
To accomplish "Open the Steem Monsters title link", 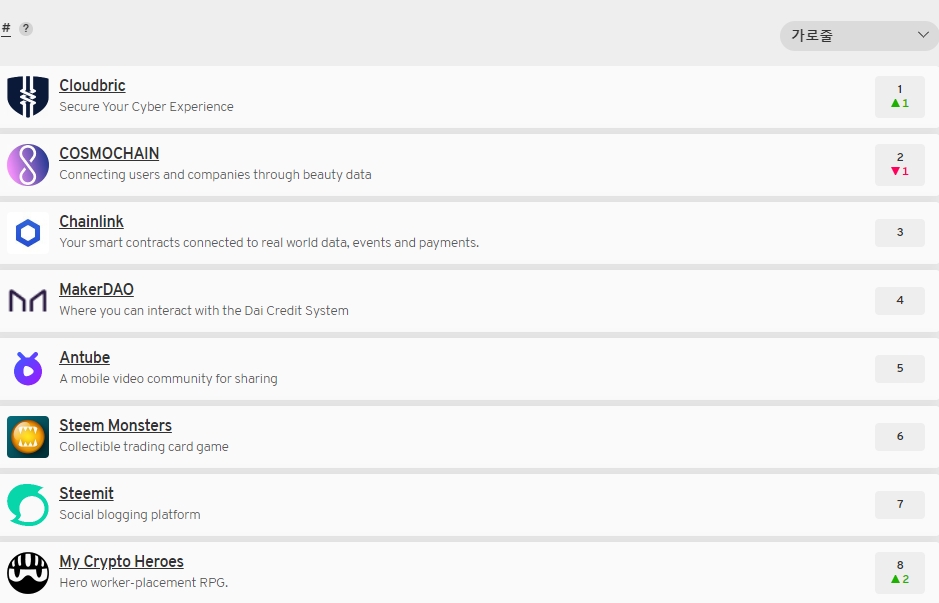I will (x=116, y=425).
